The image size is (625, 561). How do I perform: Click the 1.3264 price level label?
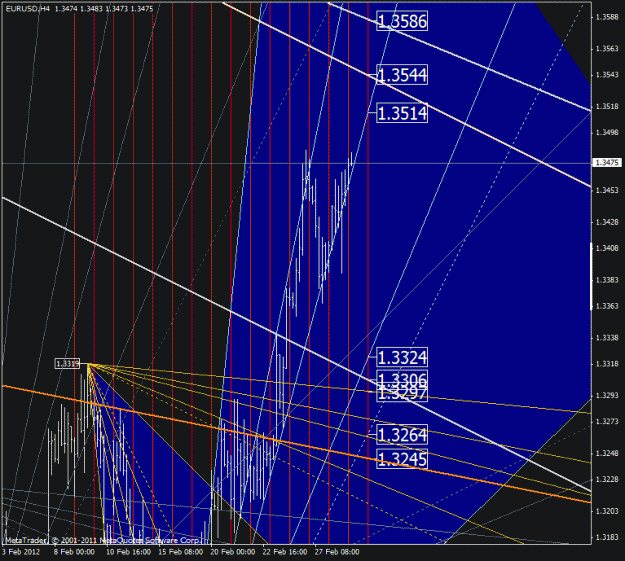402,435
